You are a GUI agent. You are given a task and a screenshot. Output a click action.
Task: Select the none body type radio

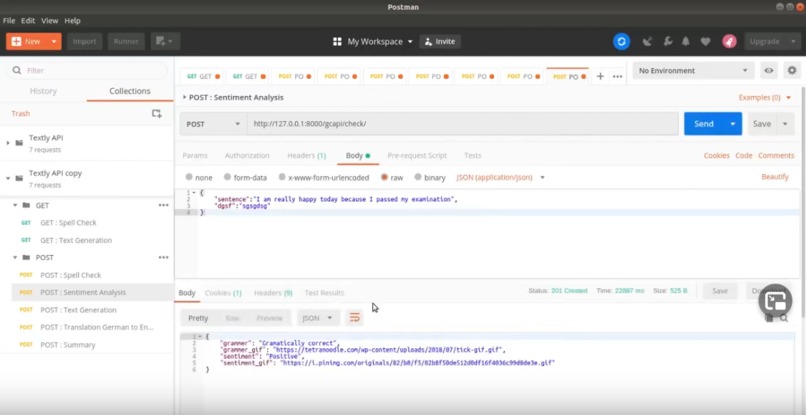coord(189,177)
